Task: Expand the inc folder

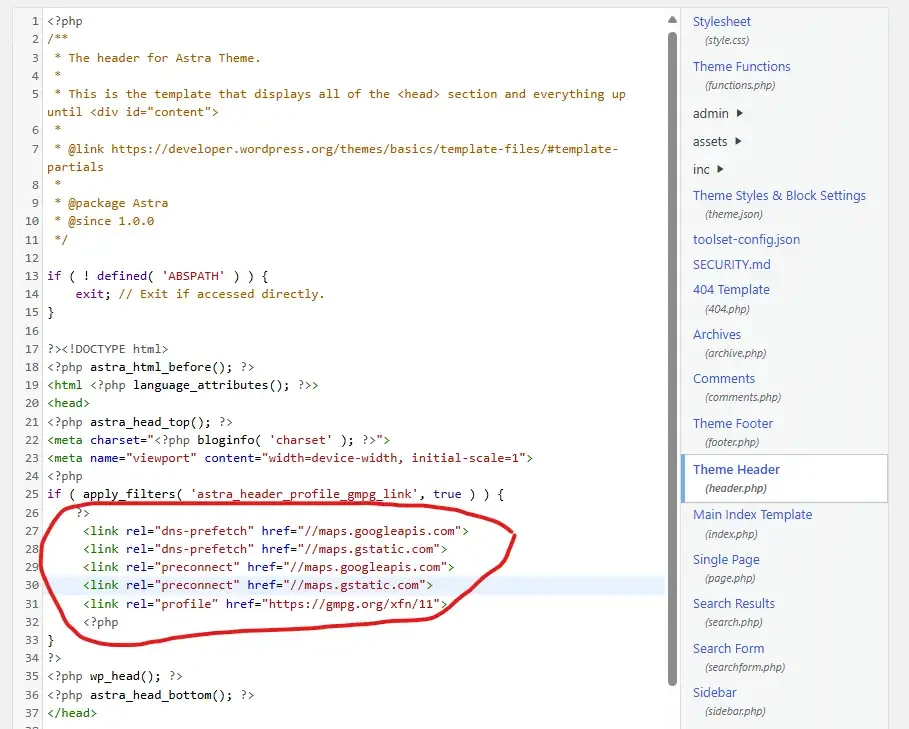Action: point(700,169)
